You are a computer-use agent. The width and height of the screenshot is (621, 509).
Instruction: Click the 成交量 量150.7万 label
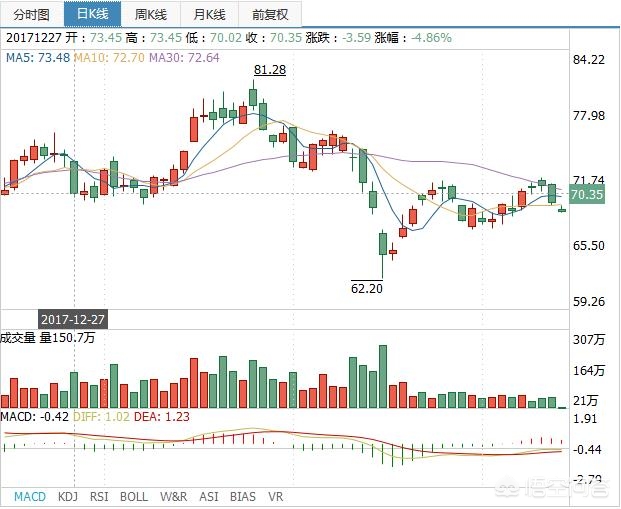(48, 338)
